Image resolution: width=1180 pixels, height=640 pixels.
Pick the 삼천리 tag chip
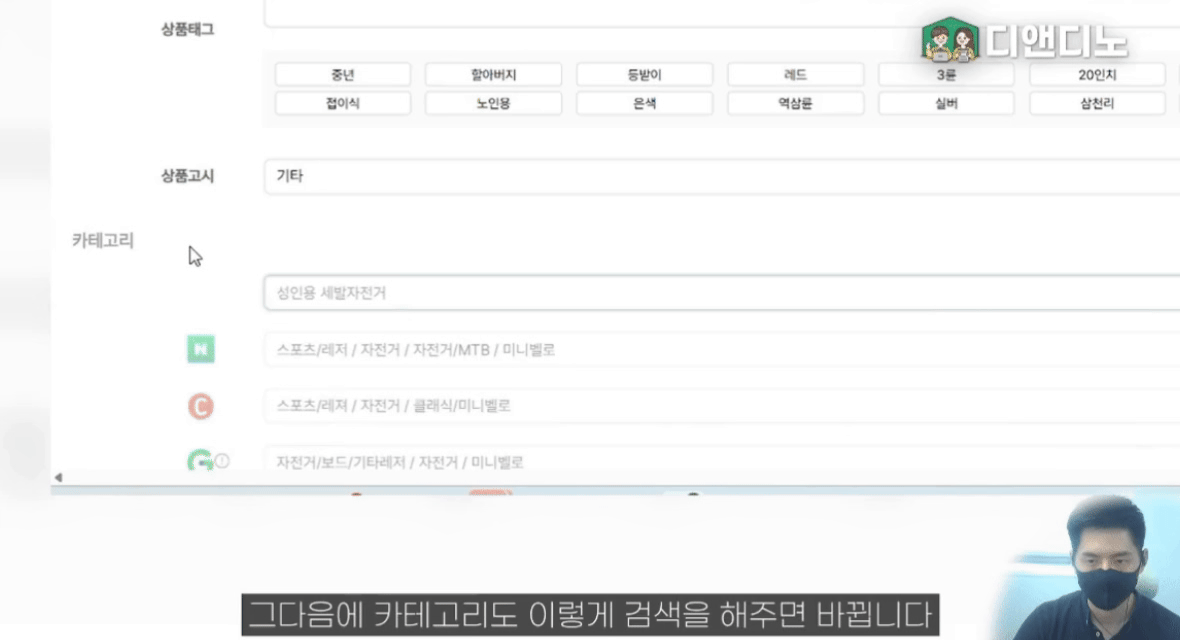1097,103
